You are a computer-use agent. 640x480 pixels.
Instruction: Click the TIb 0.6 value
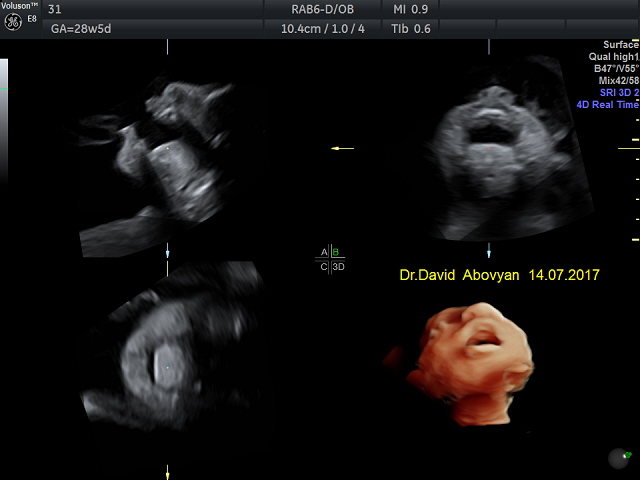tap(411, 29)
